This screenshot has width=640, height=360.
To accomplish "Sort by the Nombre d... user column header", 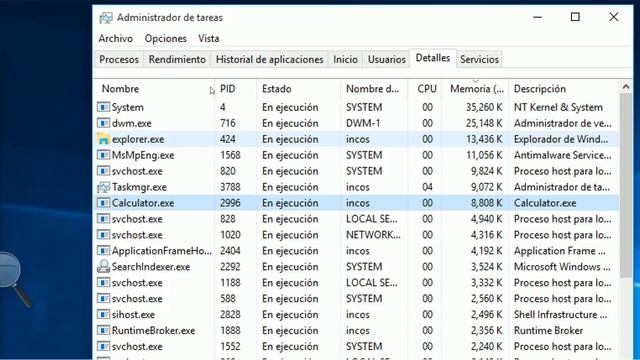I will tap(374, 89).
